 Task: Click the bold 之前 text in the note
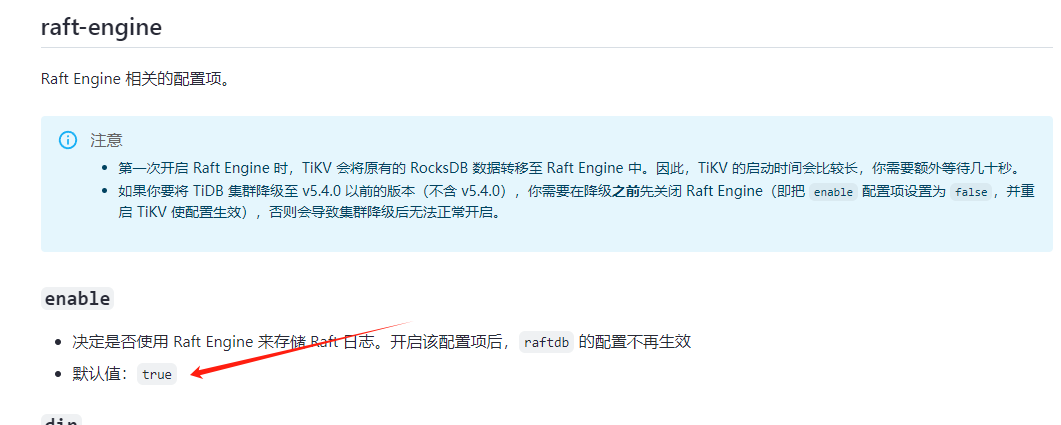tap(626, 192)
